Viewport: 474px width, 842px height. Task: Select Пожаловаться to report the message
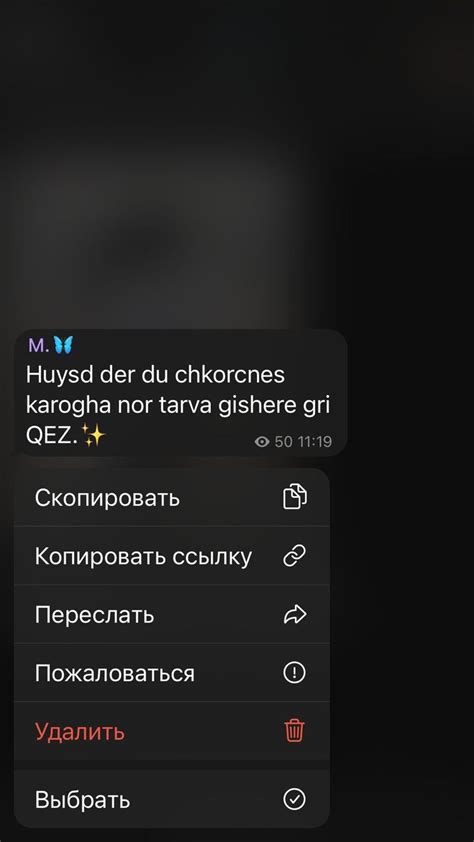tap(172, 672)
